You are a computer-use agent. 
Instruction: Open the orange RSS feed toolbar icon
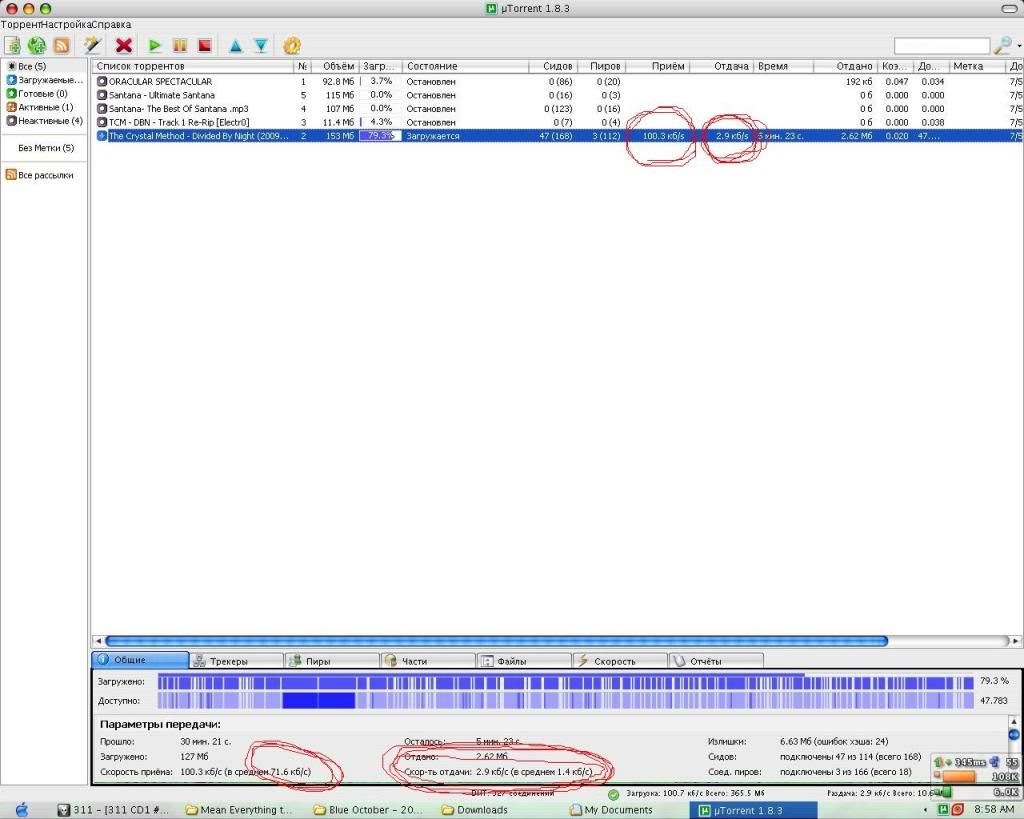[x=61, y=45]
